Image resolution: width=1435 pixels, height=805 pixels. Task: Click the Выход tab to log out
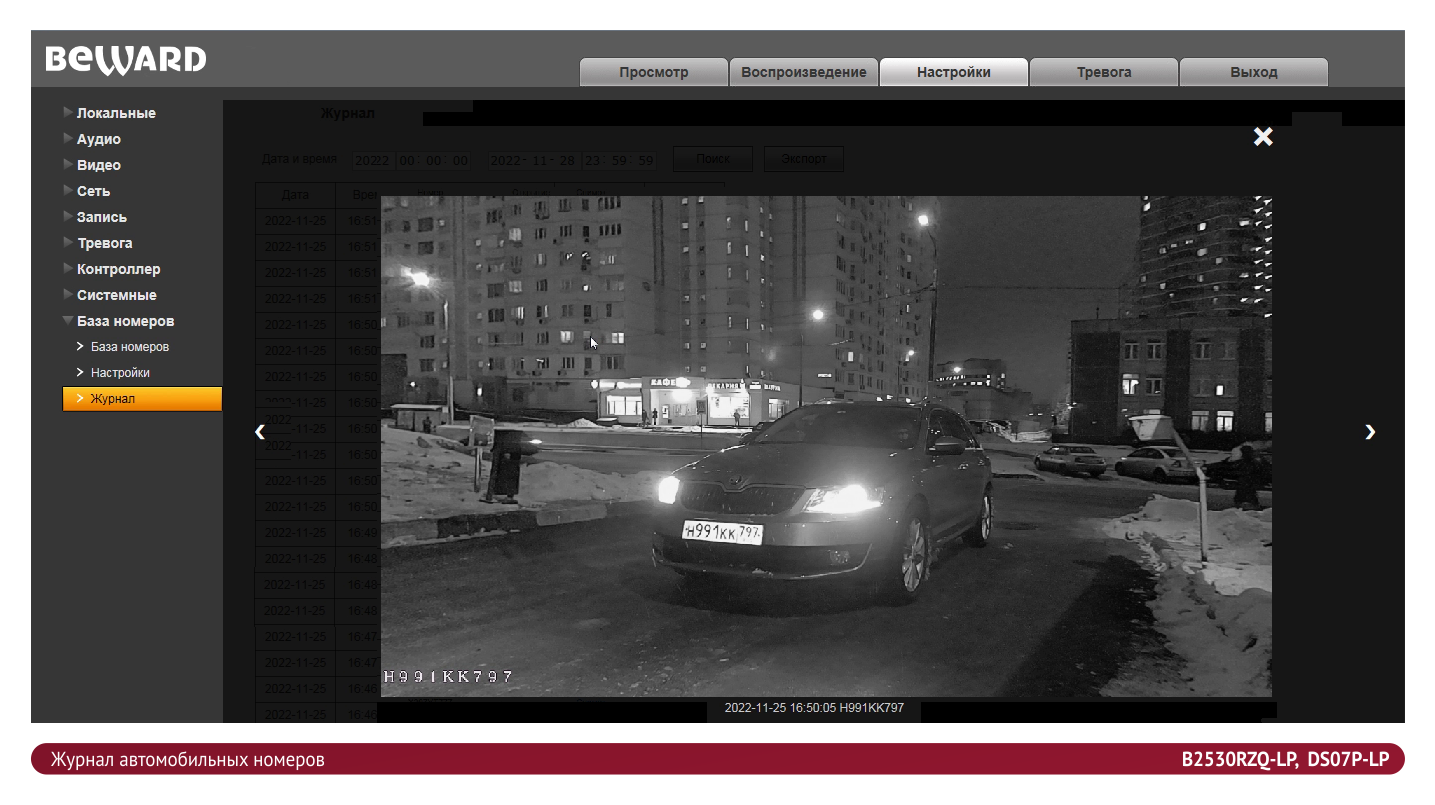coord(1254,72)
